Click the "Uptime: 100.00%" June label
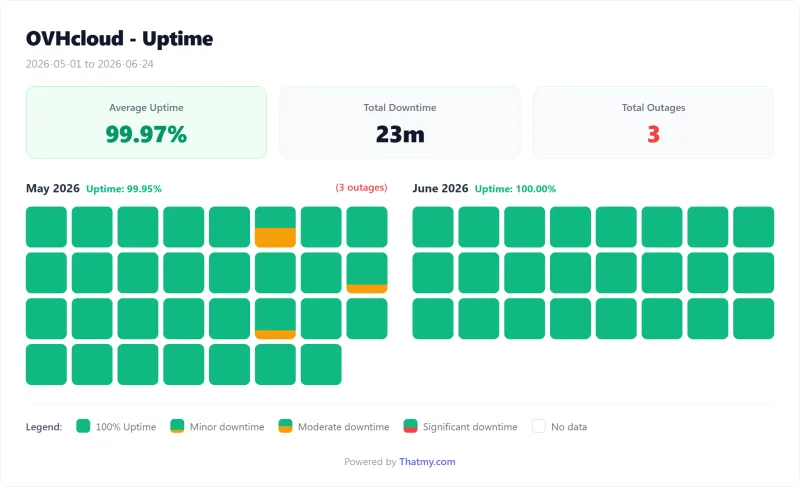The image size is (800, 487). click(x=515, y=189)
